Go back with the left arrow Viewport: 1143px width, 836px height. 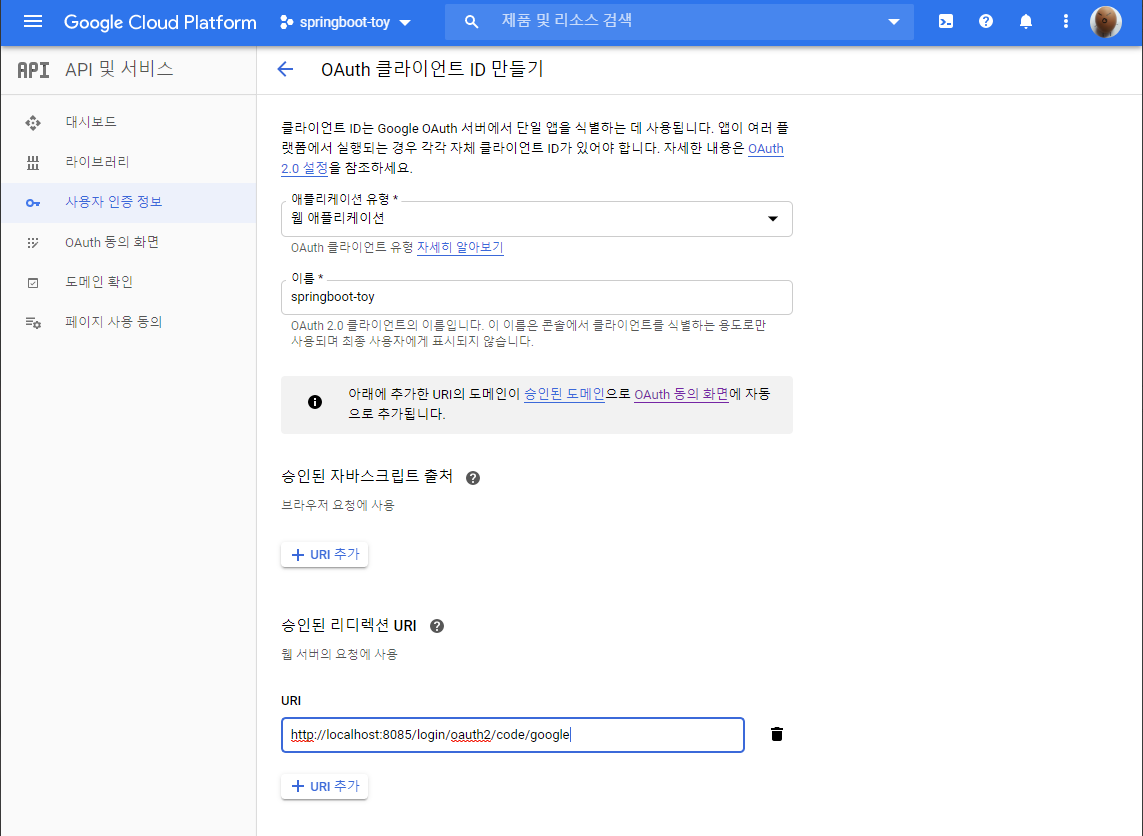pyautogui.click(x=285, y=69)
